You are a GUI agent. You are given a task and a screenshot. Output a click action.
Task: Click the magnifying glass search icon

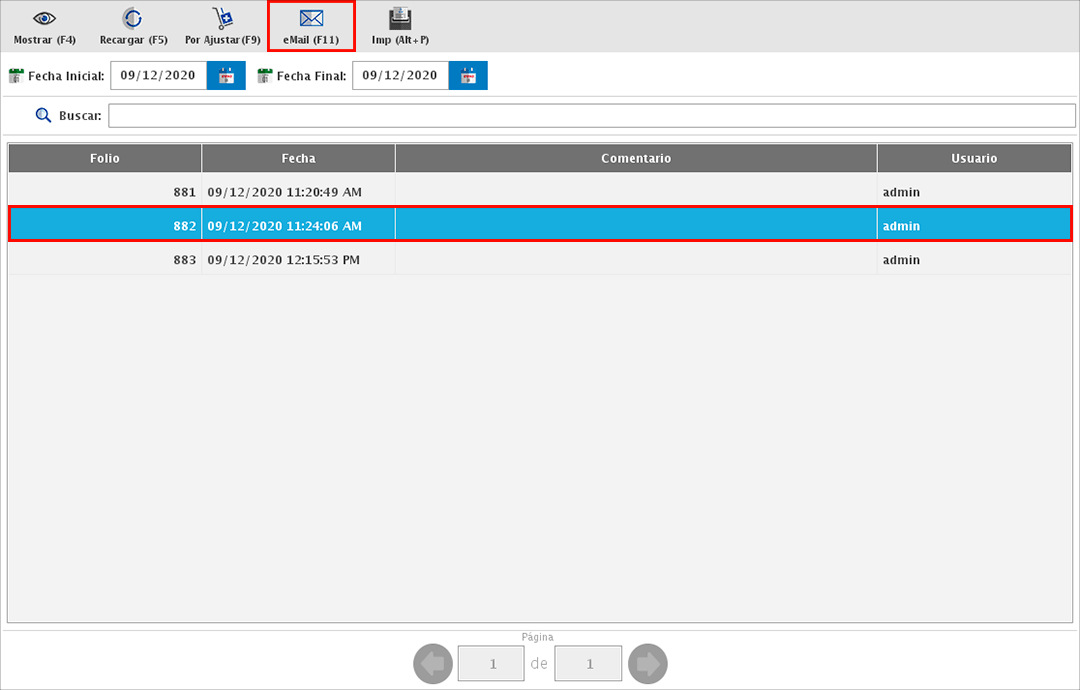tap(43, 116)
